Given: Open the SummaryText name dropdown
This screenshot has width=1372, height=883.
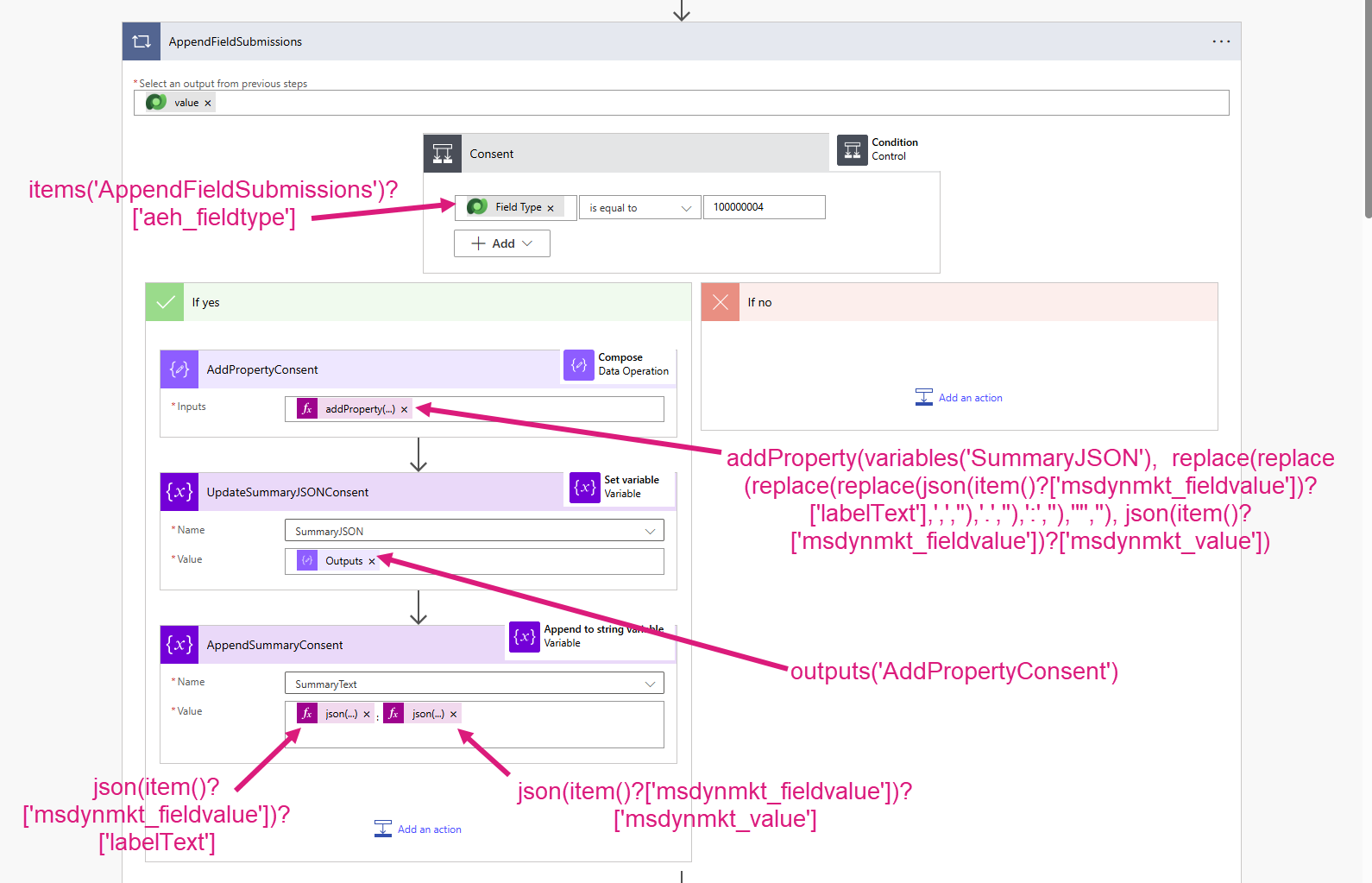Looking at the screenshot, I should 475,684.
